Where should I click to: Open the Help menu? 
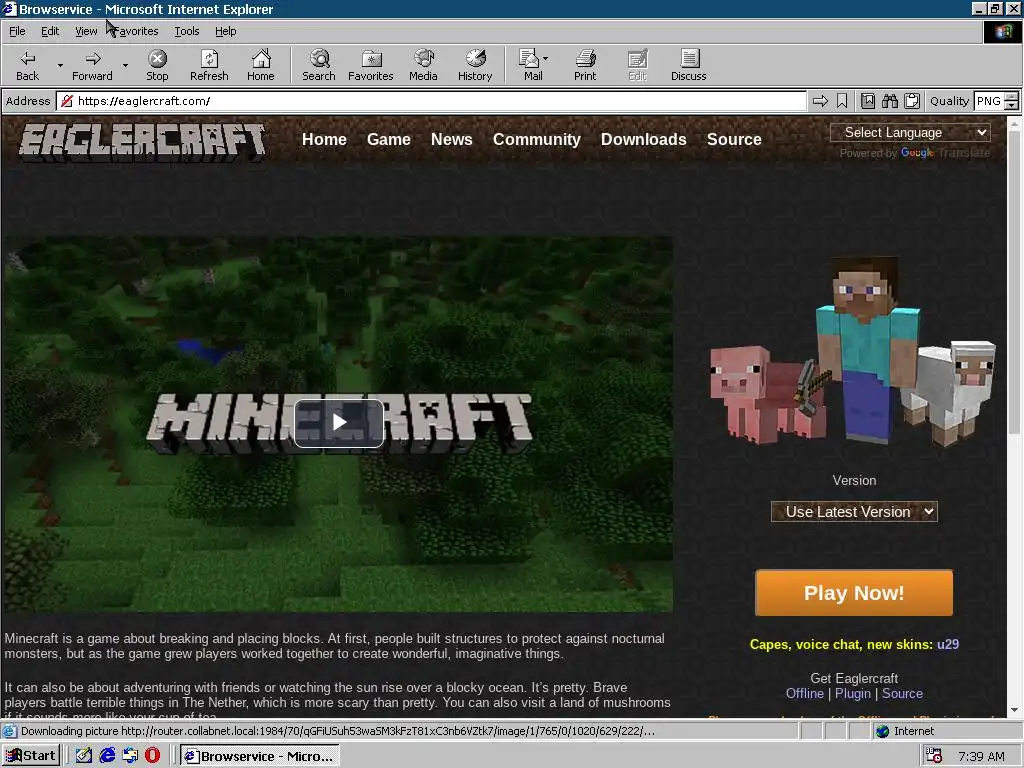pyautogui.click(x=225, y=31)
